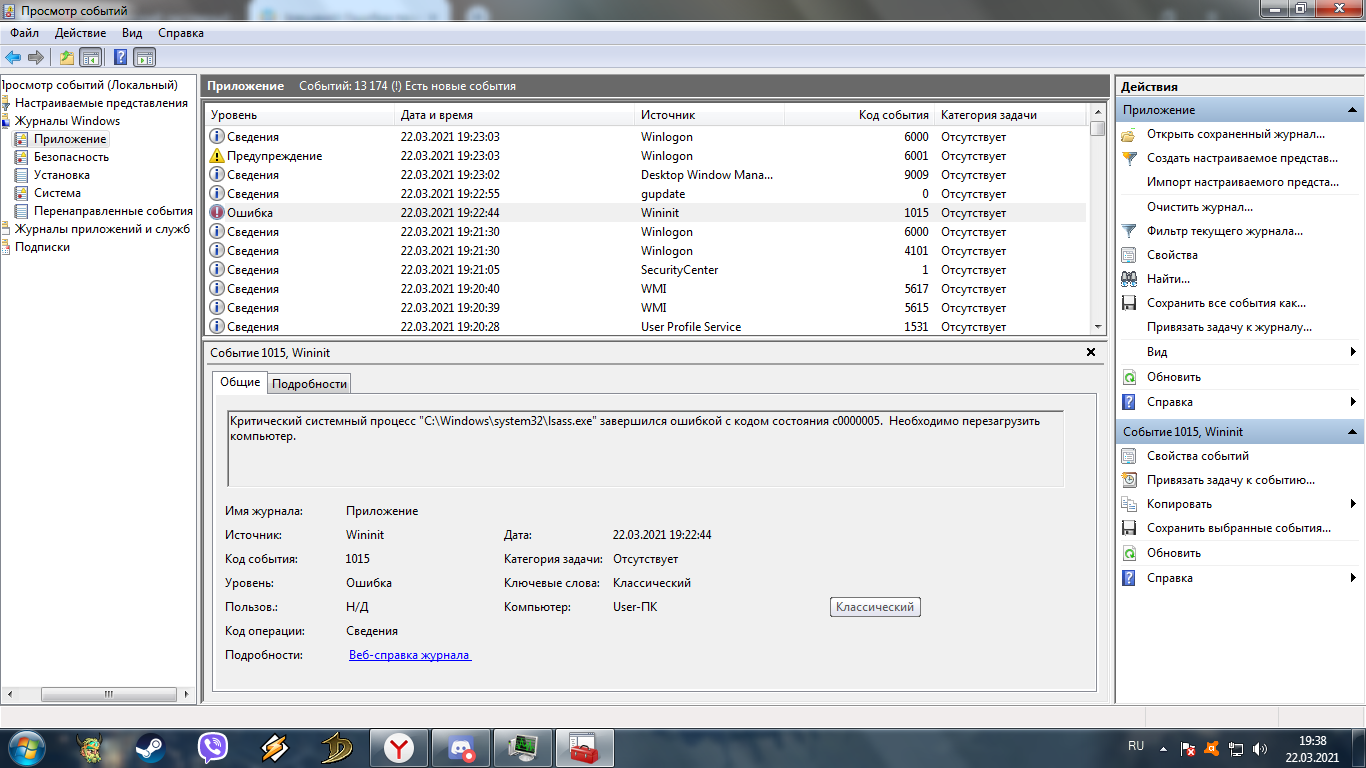This screenshot has width=1366, height=768.
Task: Toggle the console tree show/hide toolbar icon
Action: pos(91,57)
